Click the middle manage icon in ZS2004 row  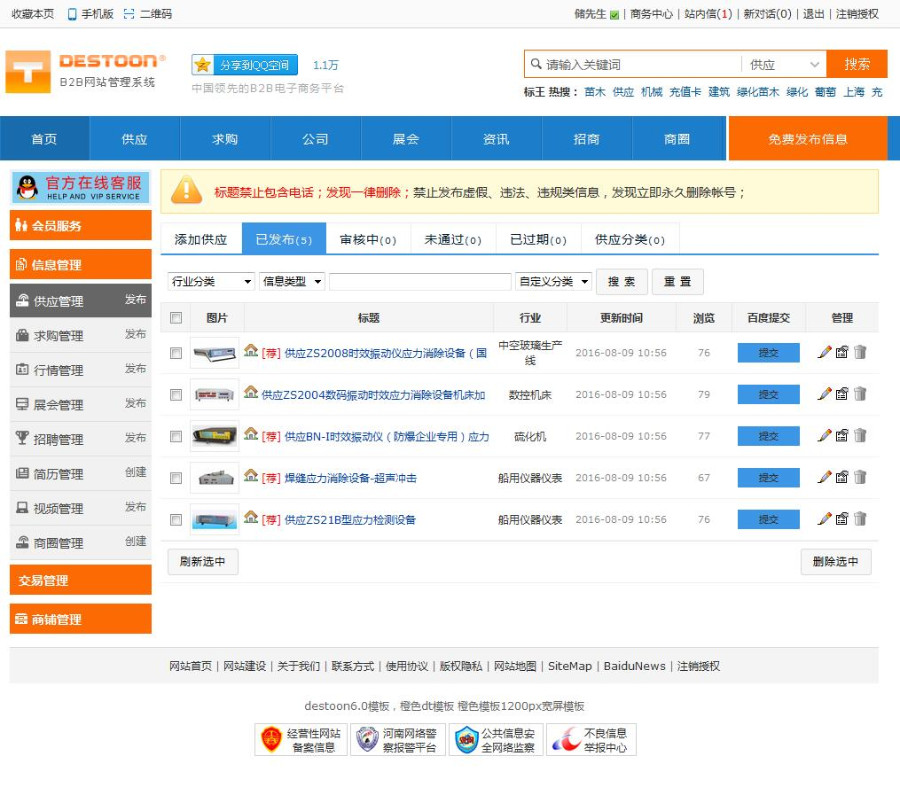[x=842, y=394]
